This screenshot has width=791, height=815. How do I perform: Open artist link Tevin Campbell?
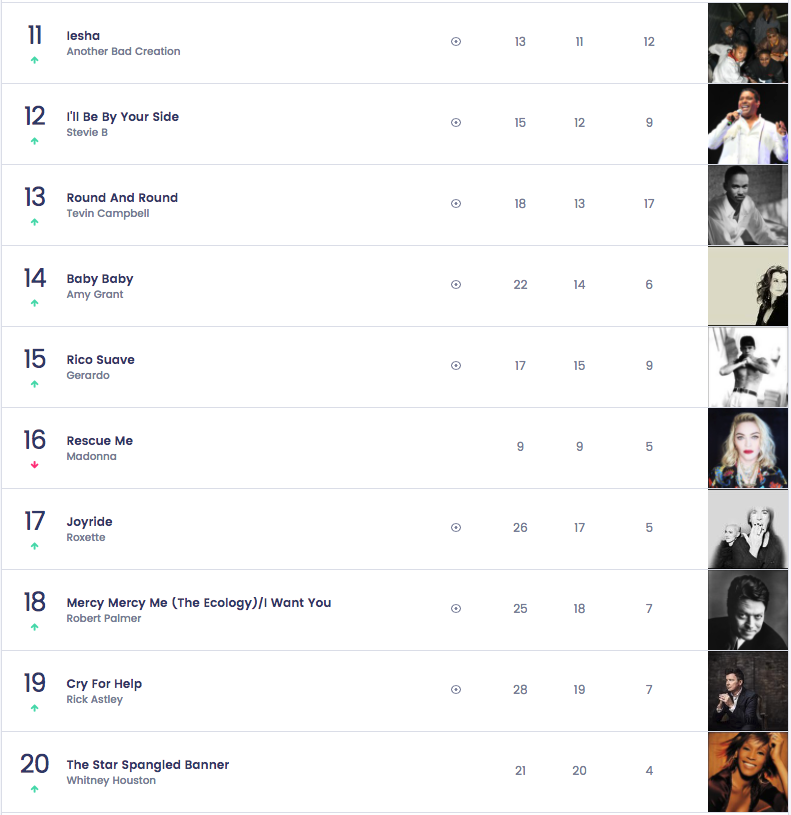108,213
